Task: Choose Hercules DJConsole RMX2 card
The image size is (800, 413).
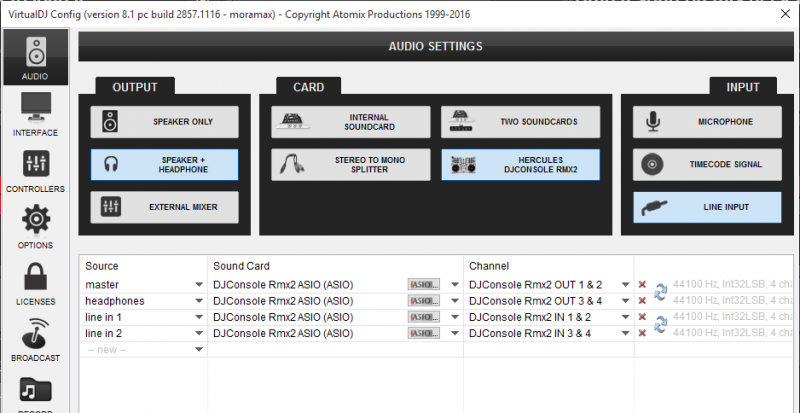Action: coord(520,164)
